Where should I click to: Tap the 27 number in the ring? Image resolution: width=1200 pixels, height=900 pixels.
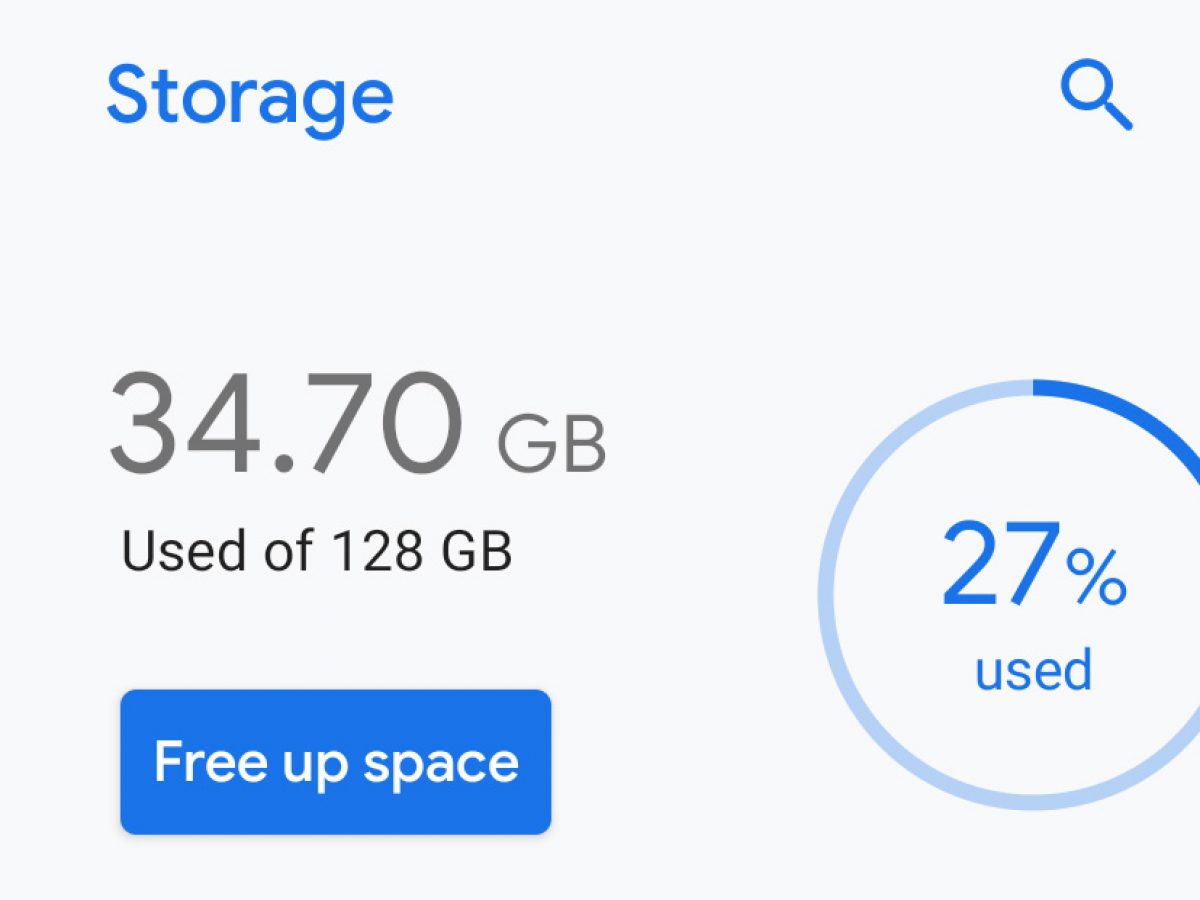click(x=999, y=566)
